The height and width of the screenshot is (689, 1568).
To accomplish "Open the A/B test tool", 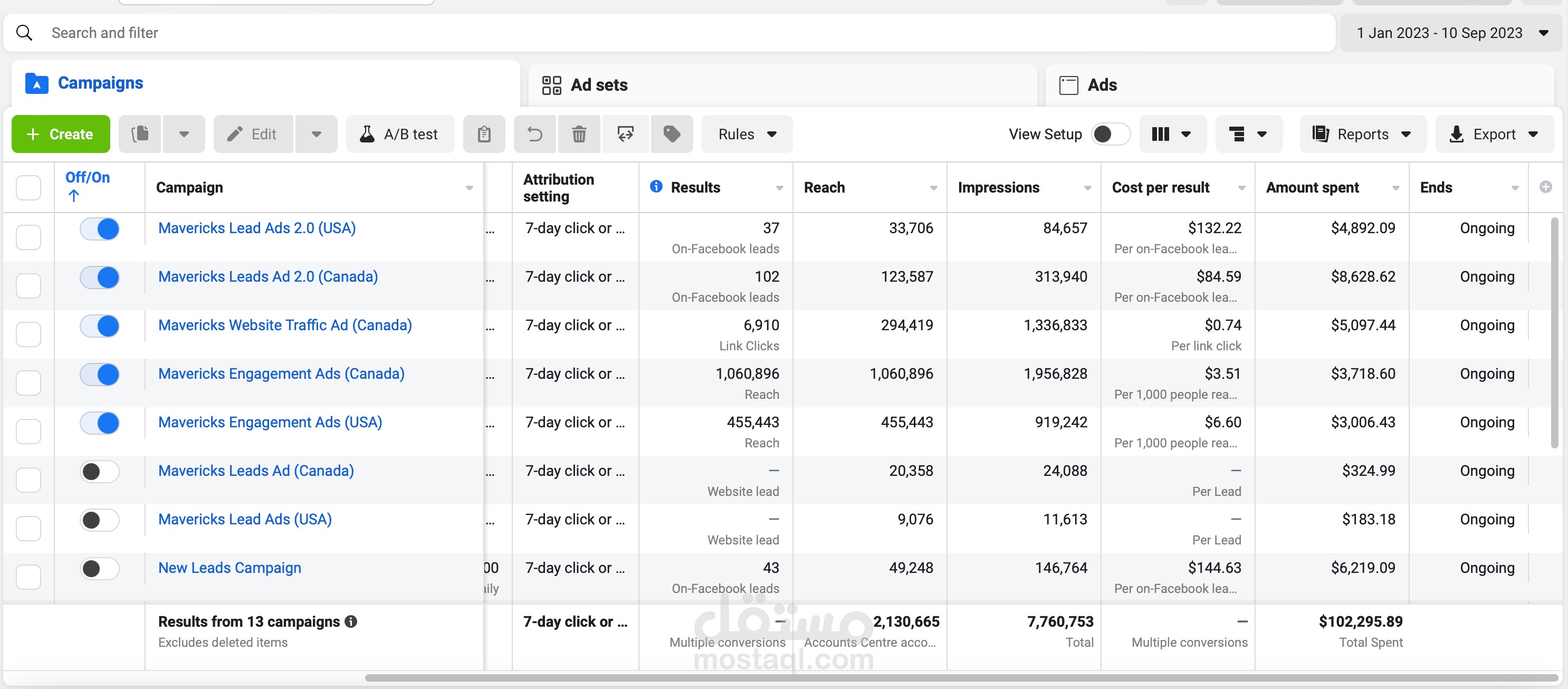I will [400, 134].
